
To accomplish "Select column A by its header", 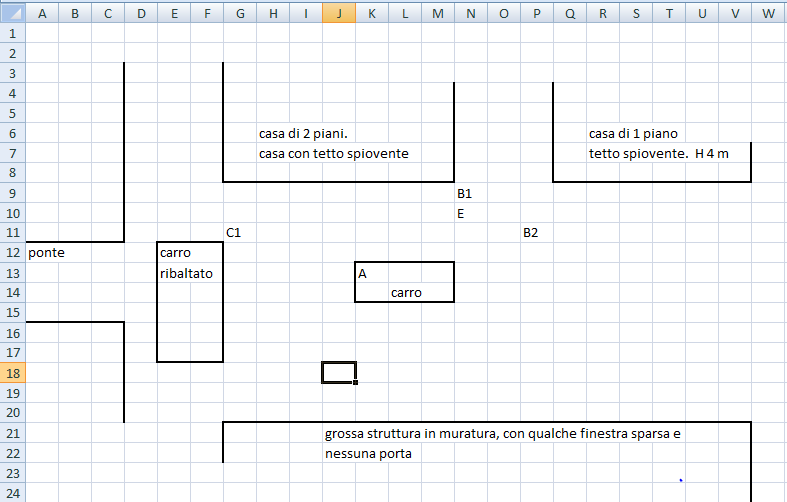I will click(42, 12).
